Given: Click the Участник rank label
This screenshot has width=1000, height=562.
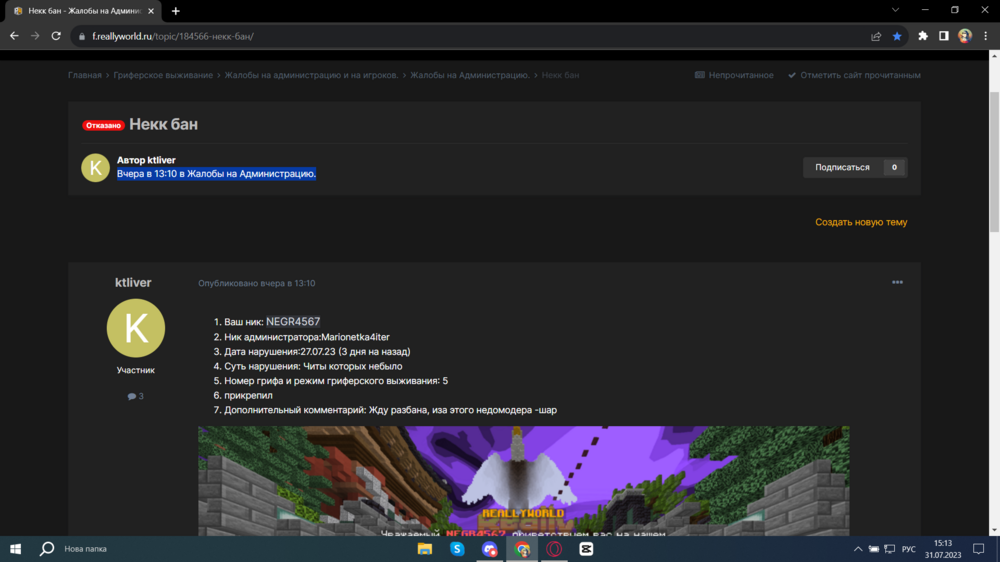Looking at the screenshot, I should (x=135, y=370).
